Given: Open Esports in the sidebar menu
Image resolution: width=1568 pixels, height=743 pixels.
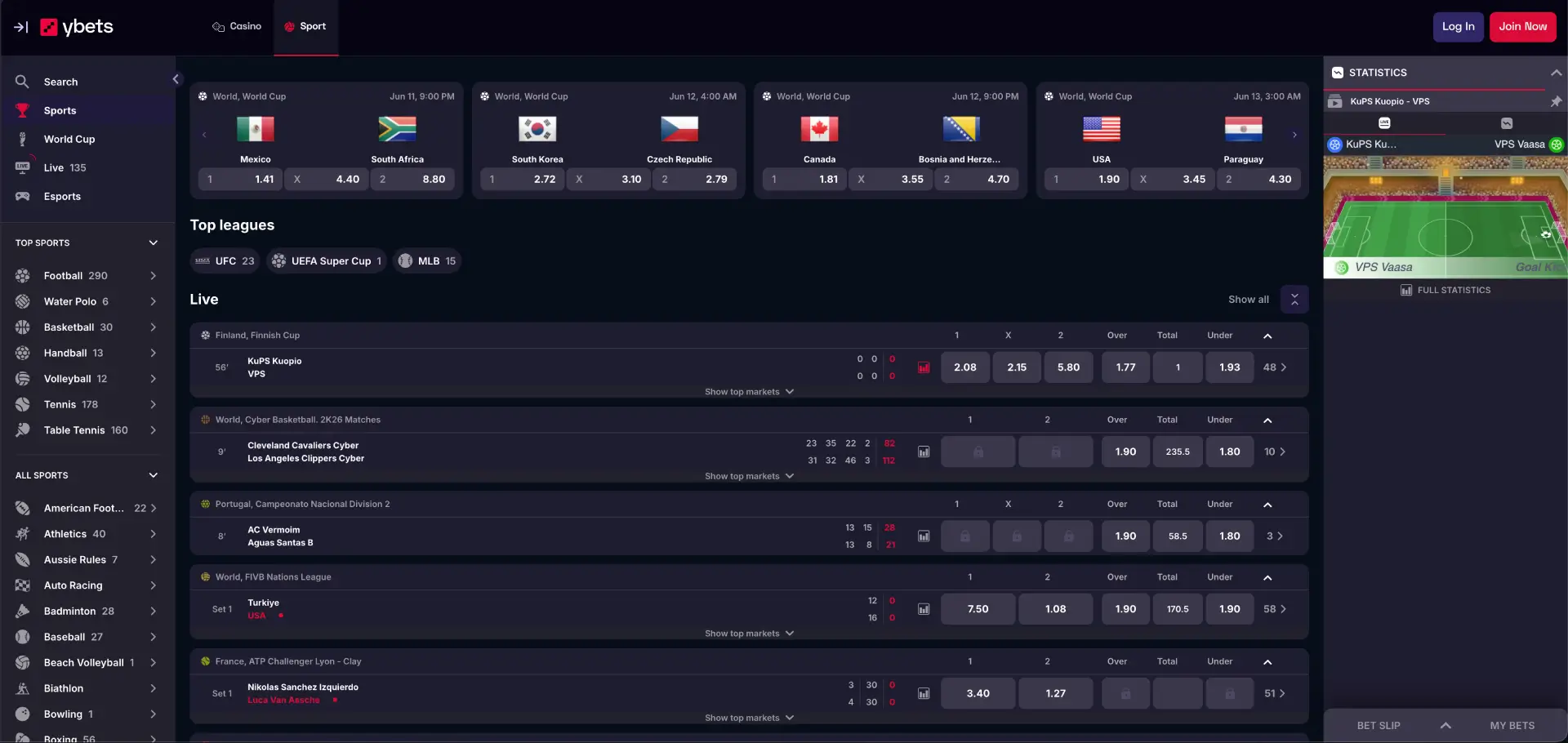Looking at the screenshot, I should point(87,196).
